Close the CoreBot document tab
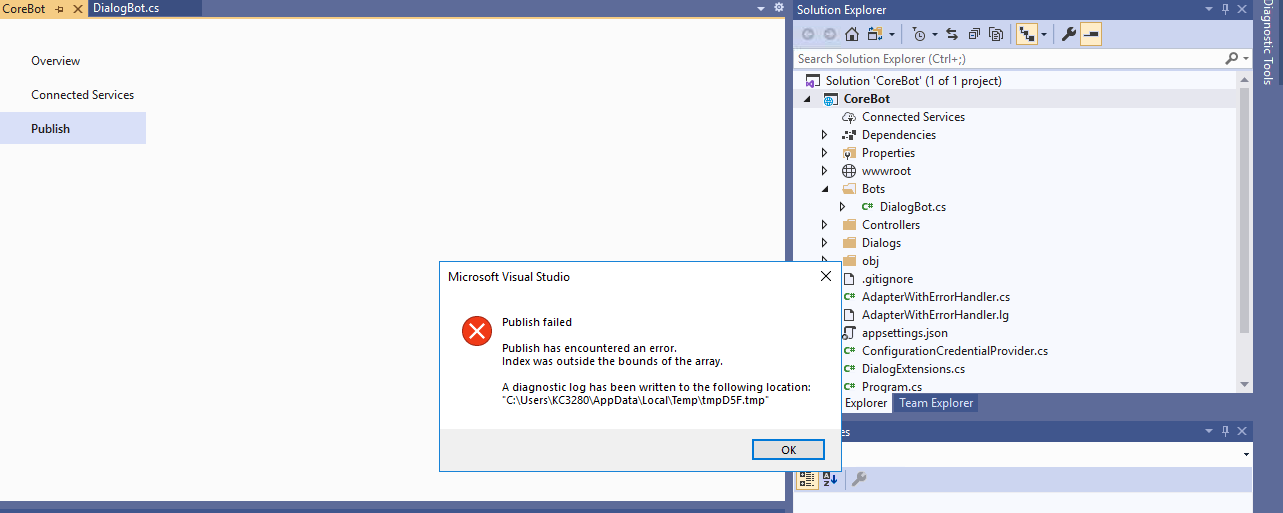 (78, 8)
